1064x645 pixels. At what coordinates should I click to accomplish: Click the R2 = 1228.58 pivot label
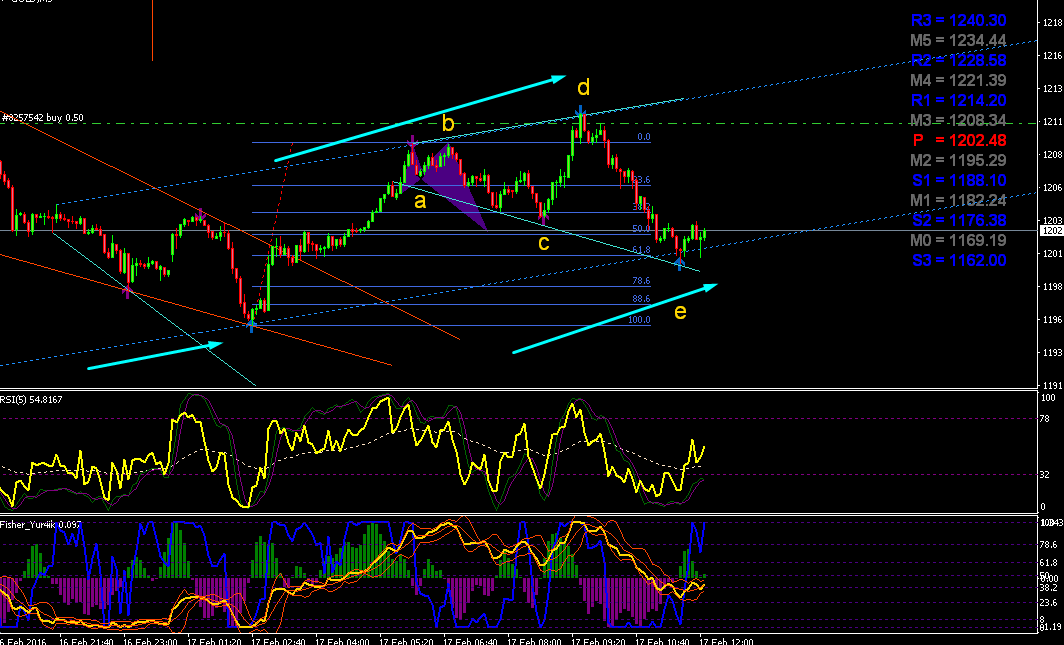(x=958, y=60)
